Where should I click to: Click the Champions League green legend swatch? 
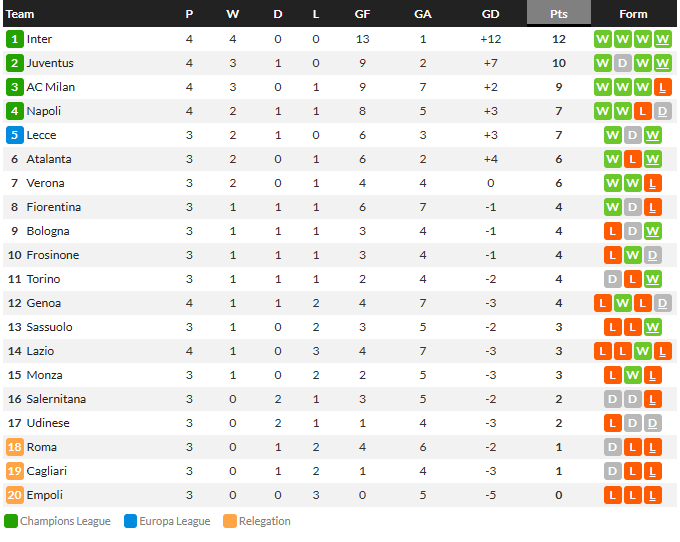11,521
